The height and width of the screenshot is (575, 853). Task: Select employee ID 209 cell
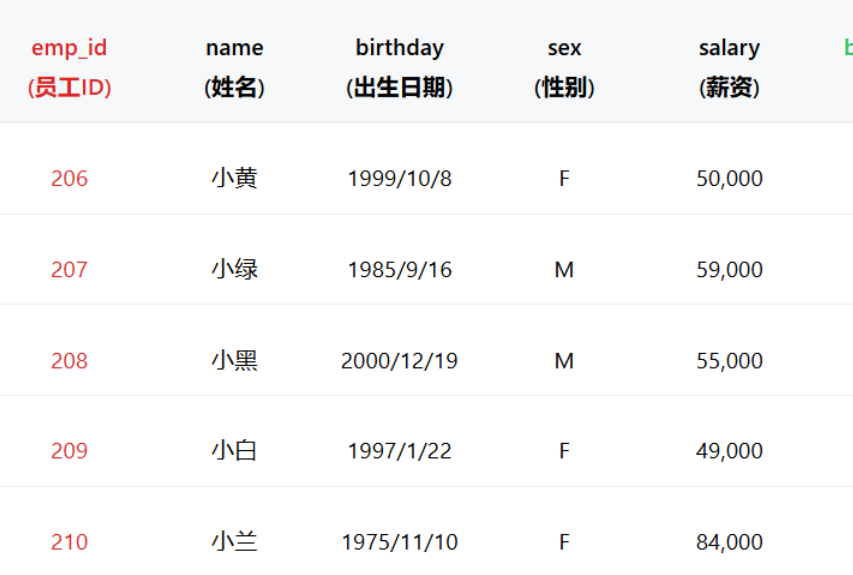pyautogui.click(x=69, y=451)
